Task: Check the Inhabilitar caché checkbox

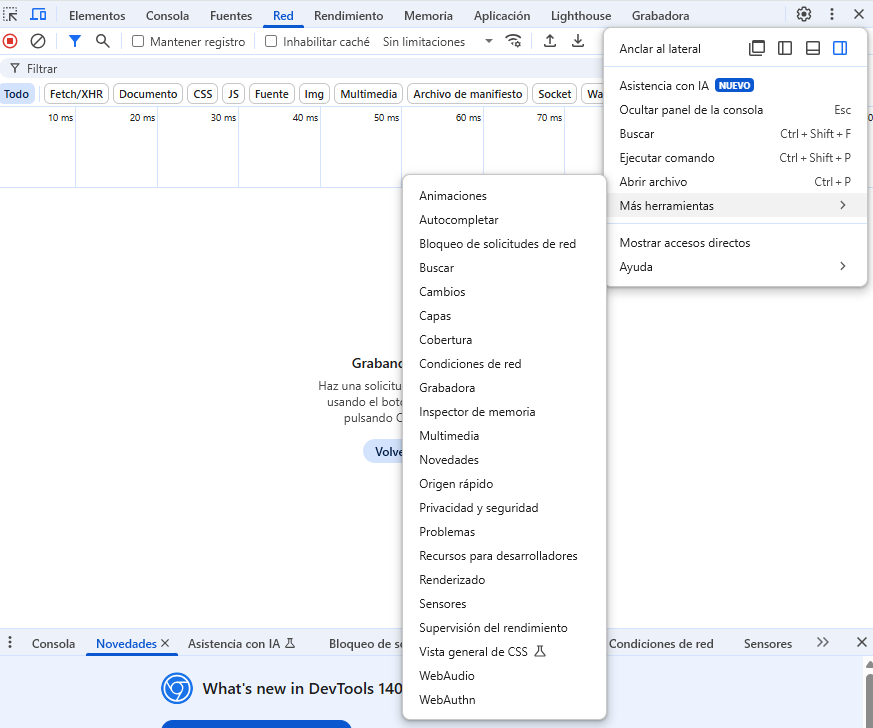Action: tap(271, 42)
